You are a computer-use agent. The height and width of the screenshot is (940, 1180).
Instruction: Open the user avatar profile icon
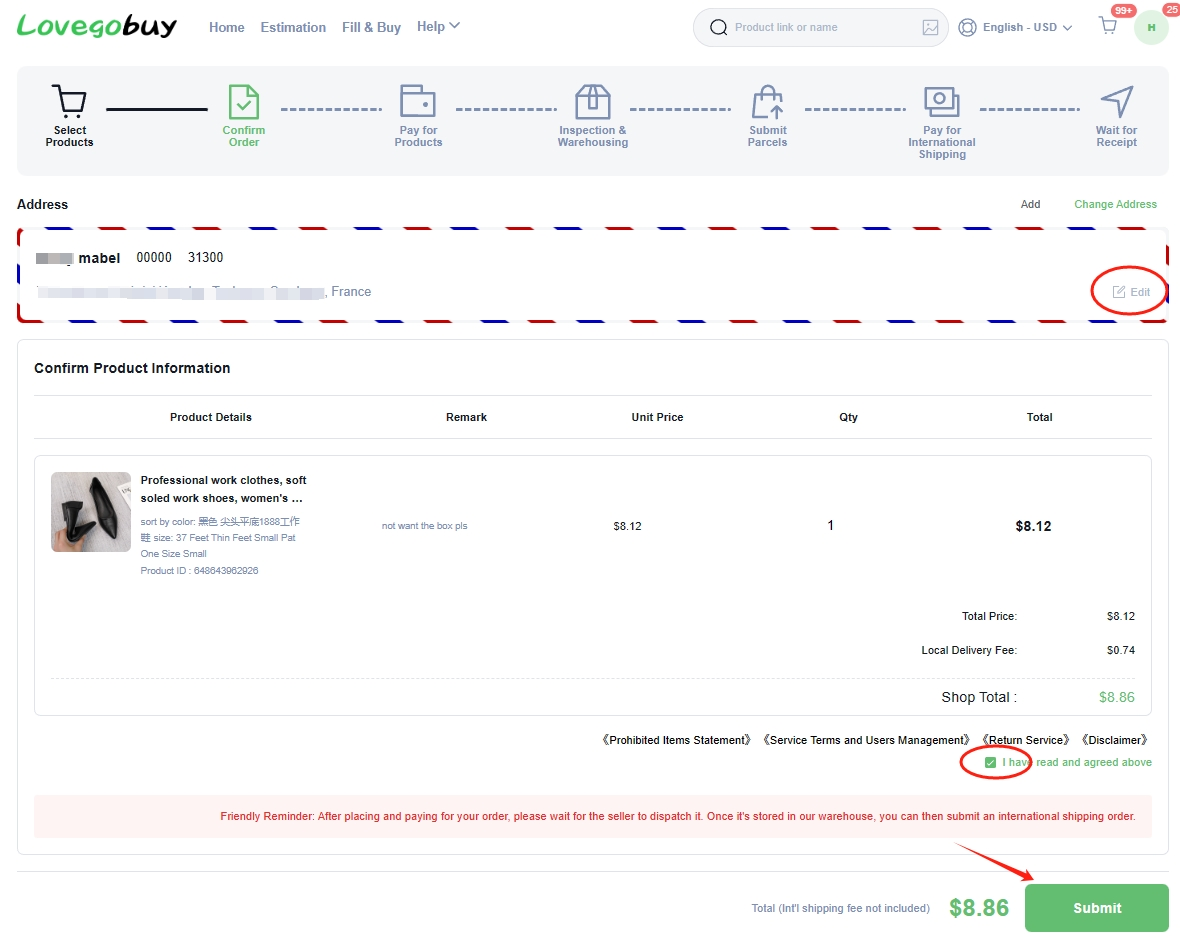(1151, 27)
